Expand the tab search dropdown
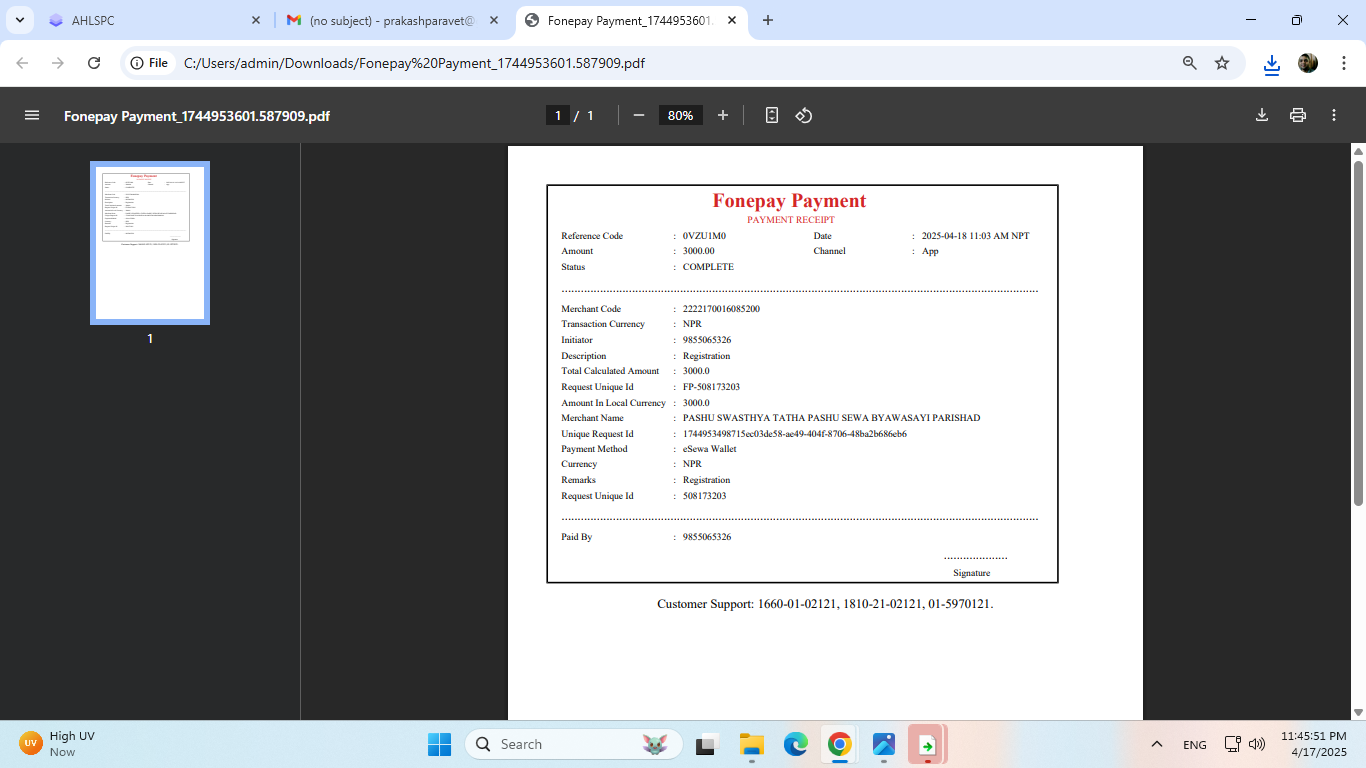 click(x=19, y=20)
